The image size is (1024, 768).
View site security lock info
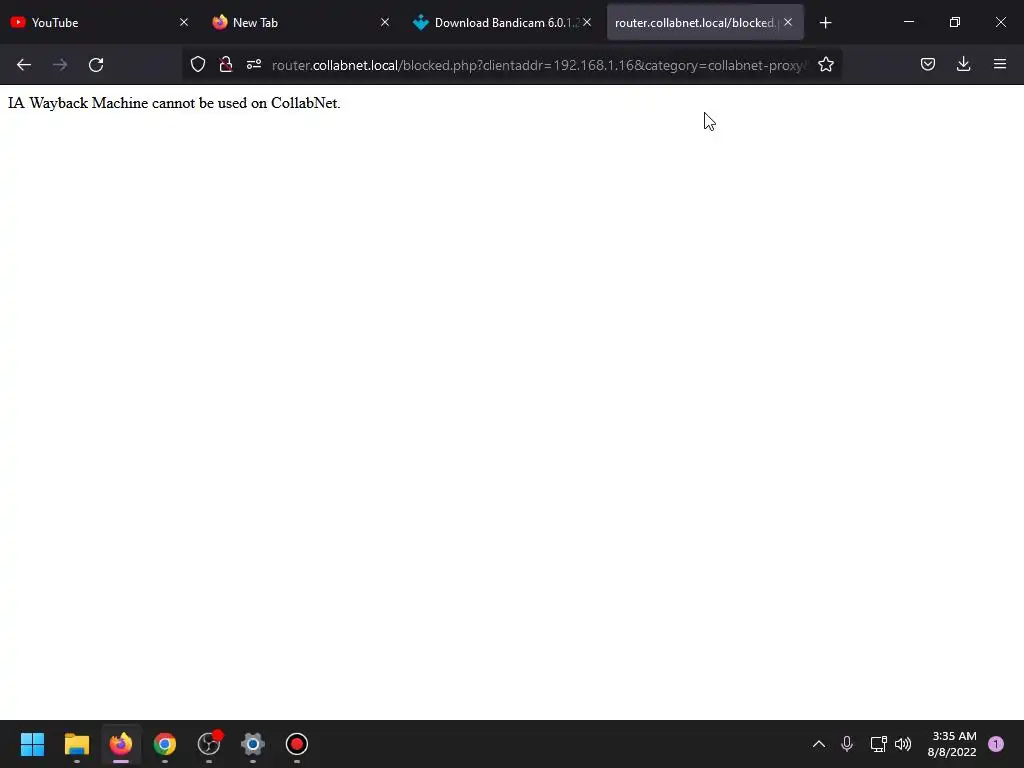pyautogui.click(x=226, y=64)
